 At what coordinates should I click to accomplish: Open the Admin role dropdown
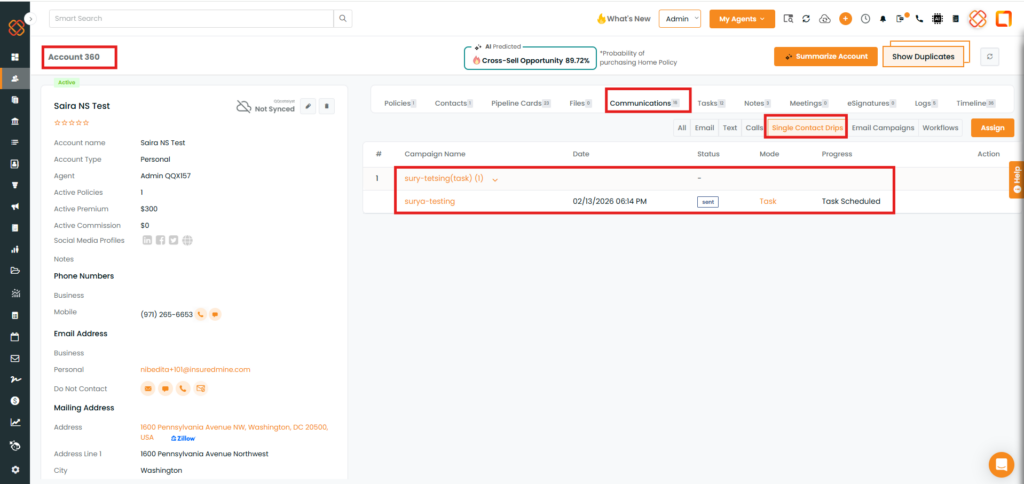point(680,18)
